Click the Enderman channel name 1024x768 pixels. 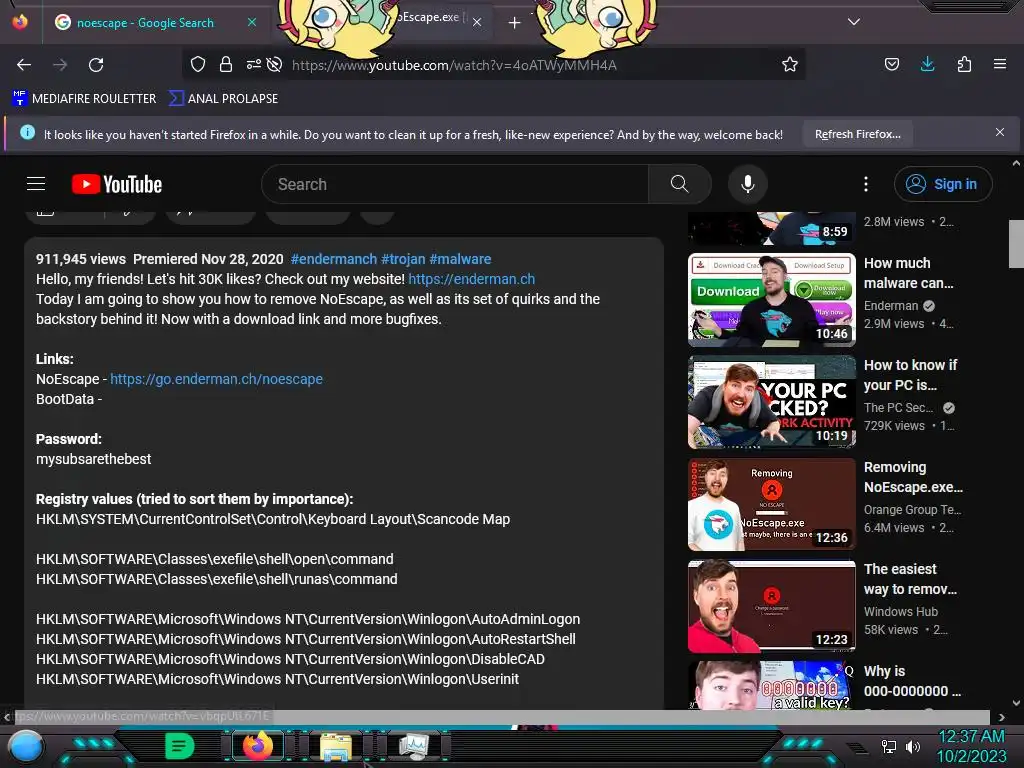(891, 306)
